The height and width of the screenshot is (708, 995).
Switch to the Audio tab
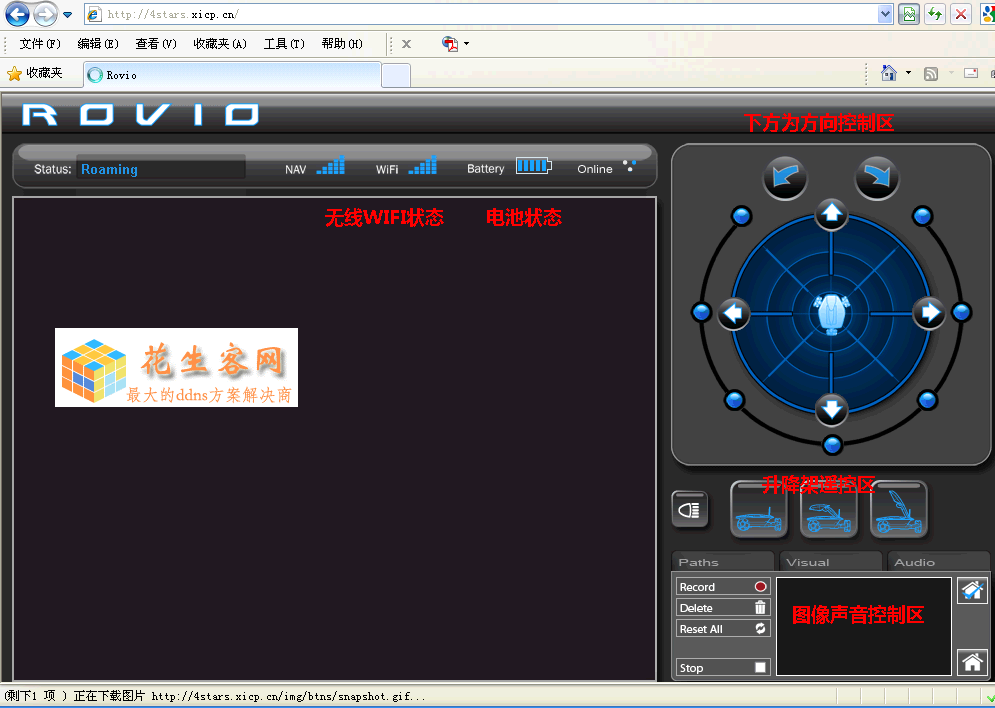[x=939, y=562]
